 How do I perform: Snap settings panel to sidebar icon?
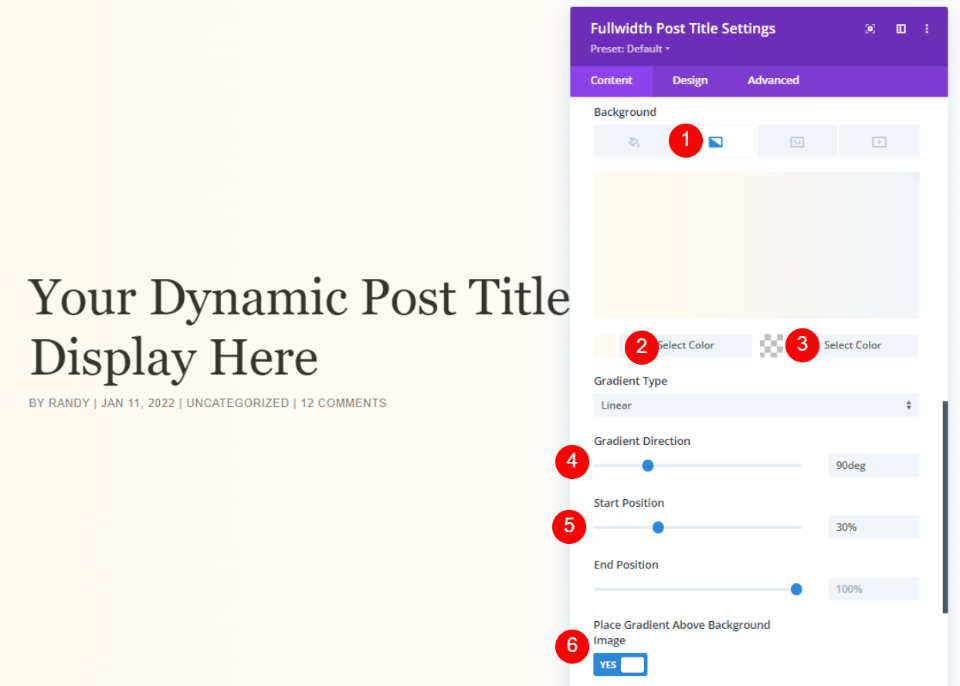point(901,29)
